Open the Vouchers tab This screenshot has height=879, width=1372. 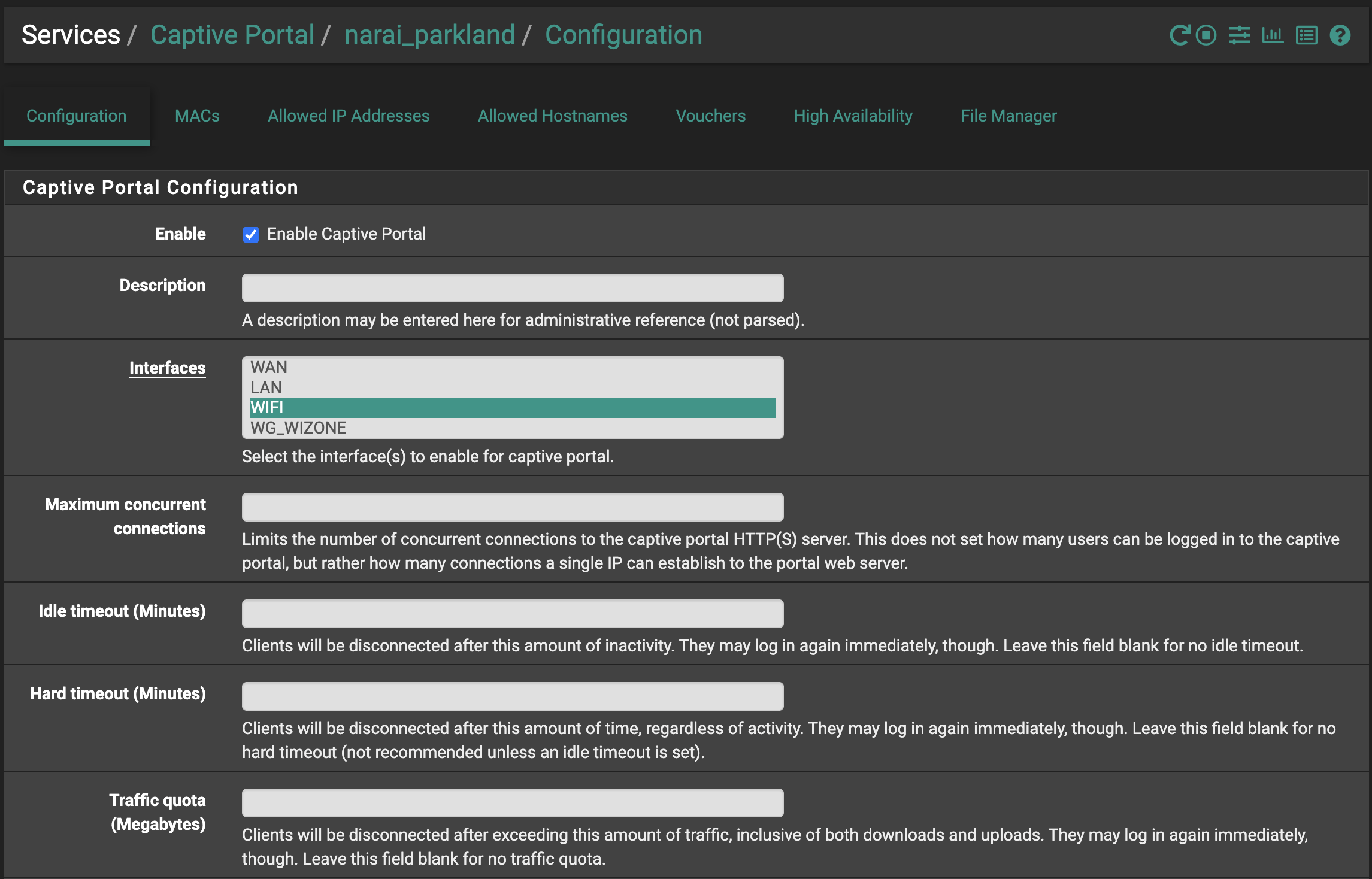pos(710,116)
